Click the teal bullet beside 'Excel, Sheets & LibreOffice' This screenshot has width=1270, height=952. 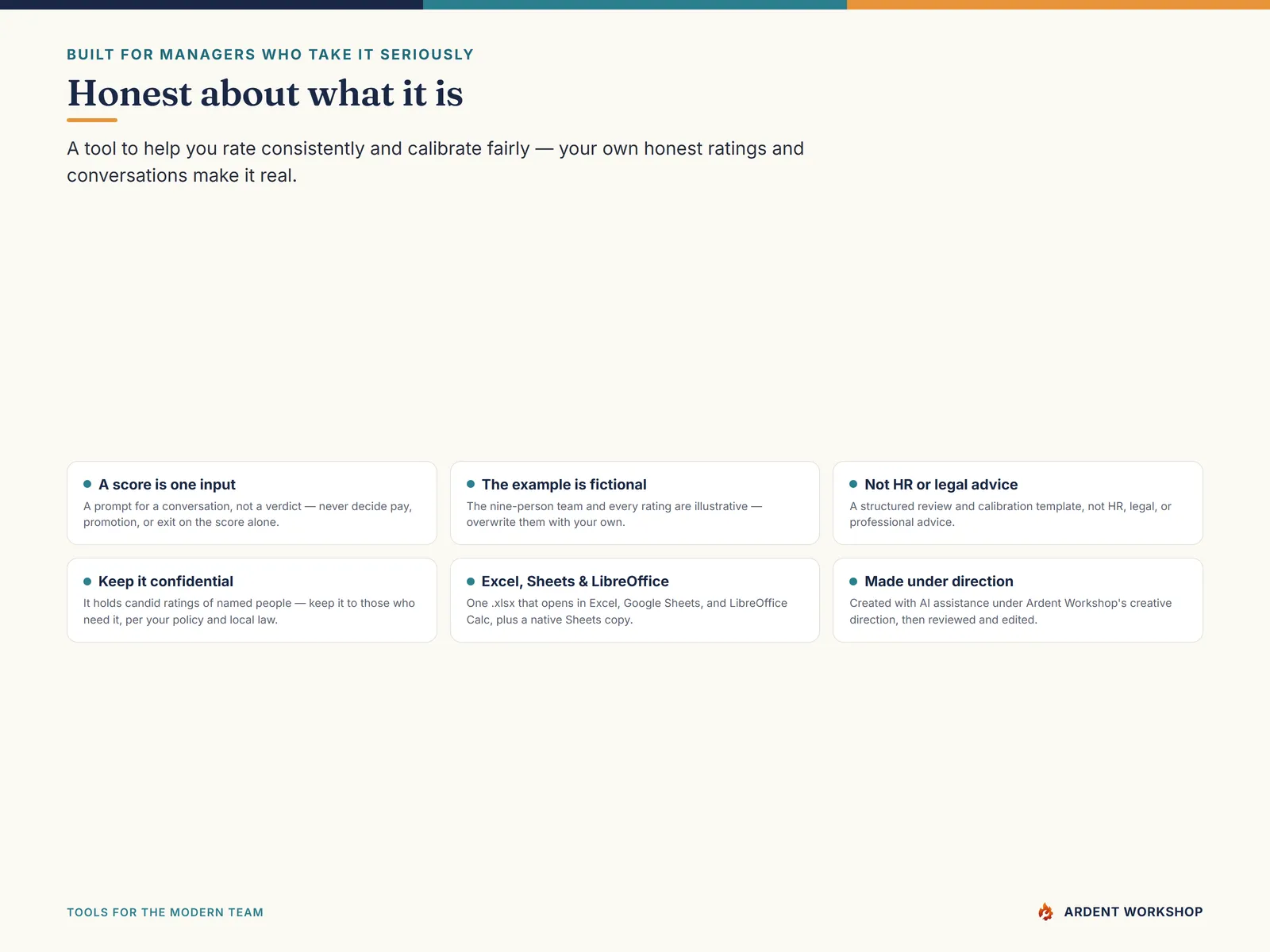point(471,582)
